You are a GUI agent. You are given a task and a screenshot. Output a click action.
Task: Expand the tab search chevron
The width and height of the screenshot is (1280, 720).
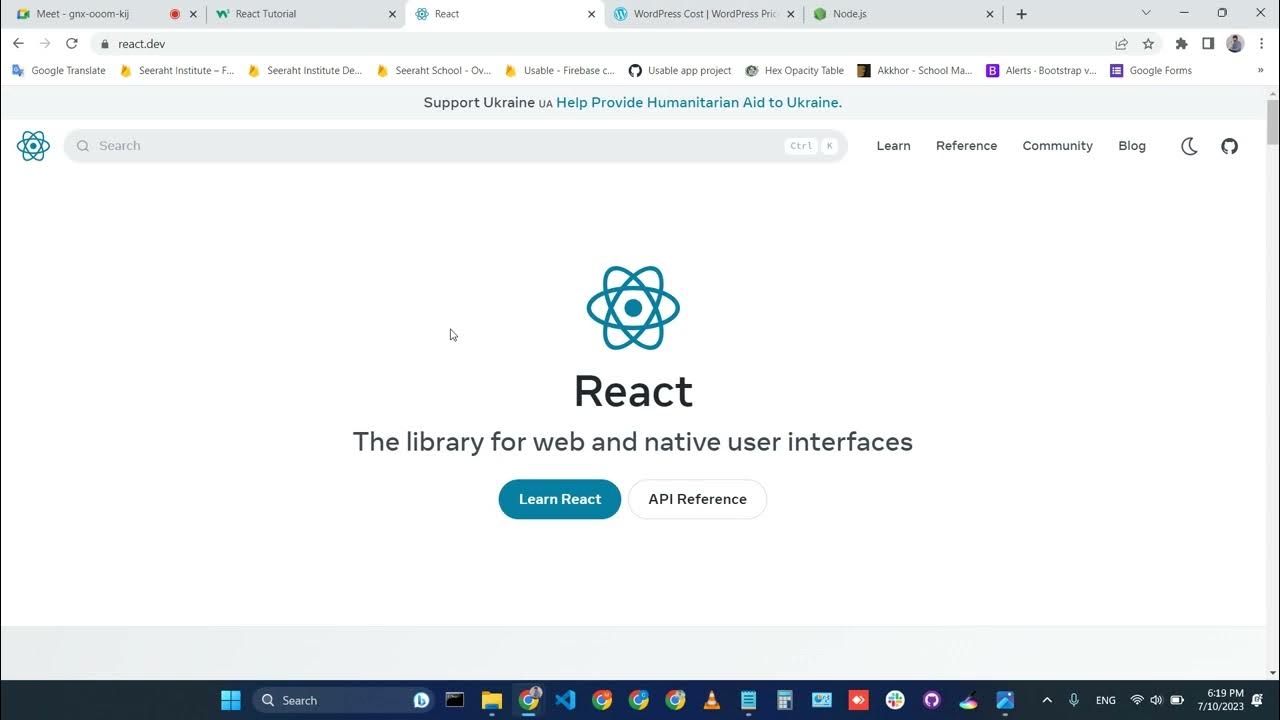point(1146,13)
